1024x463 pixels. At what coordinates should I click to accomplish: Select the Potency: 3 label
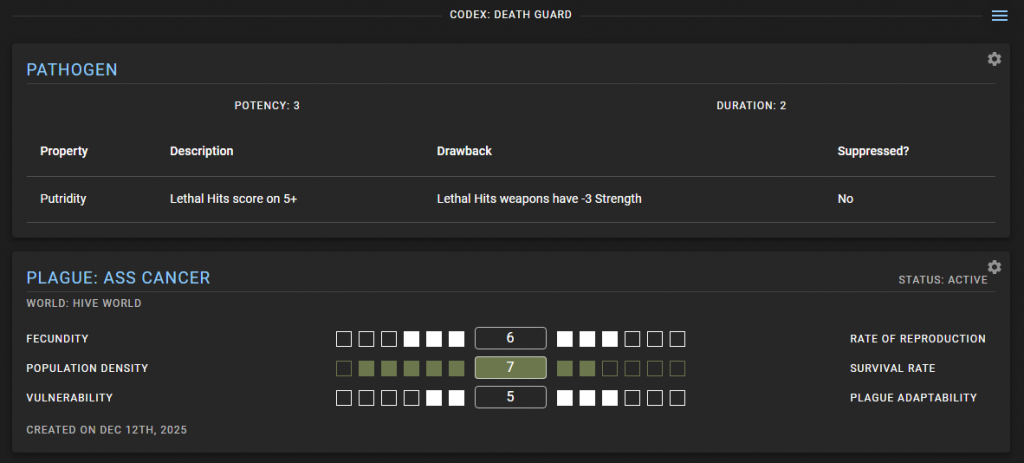click(x=267, y=105)
